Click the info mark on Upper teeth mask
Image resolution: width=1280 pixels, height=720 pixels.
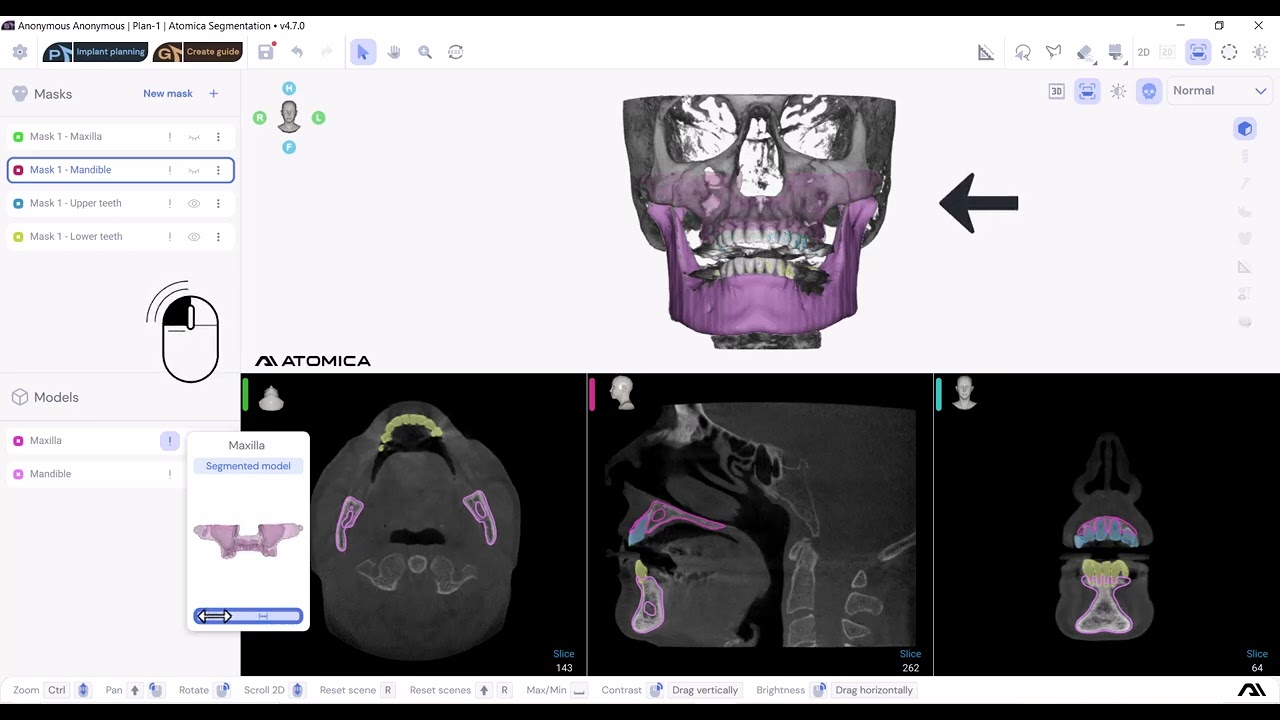[170, 203]
